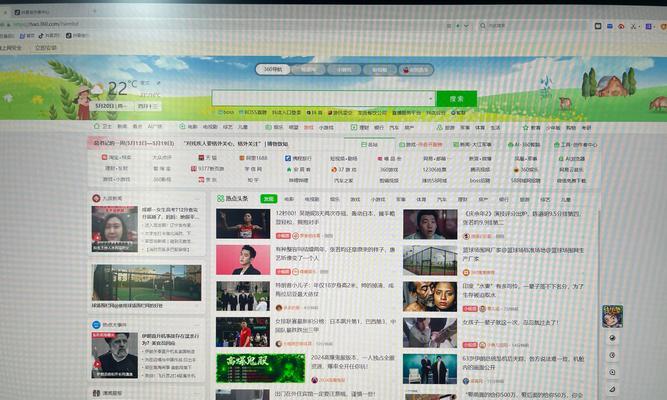Open the cartoon game avatar floating icon
Viewport: 667px width, 400px height.
[612, 316]
